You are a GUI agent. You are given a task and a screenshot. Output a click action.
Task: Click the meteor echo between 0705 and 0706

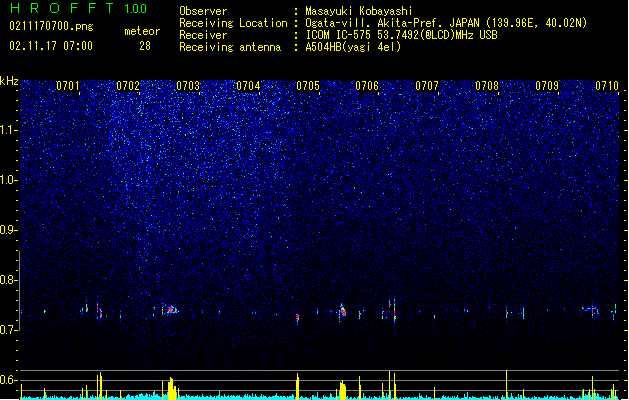click(x=342, y=311)
